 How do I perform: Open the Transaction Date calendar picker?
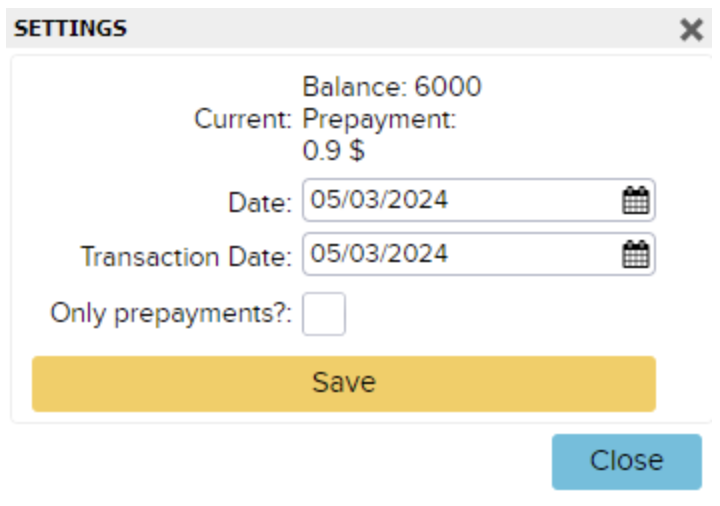(x=636, y=255)
